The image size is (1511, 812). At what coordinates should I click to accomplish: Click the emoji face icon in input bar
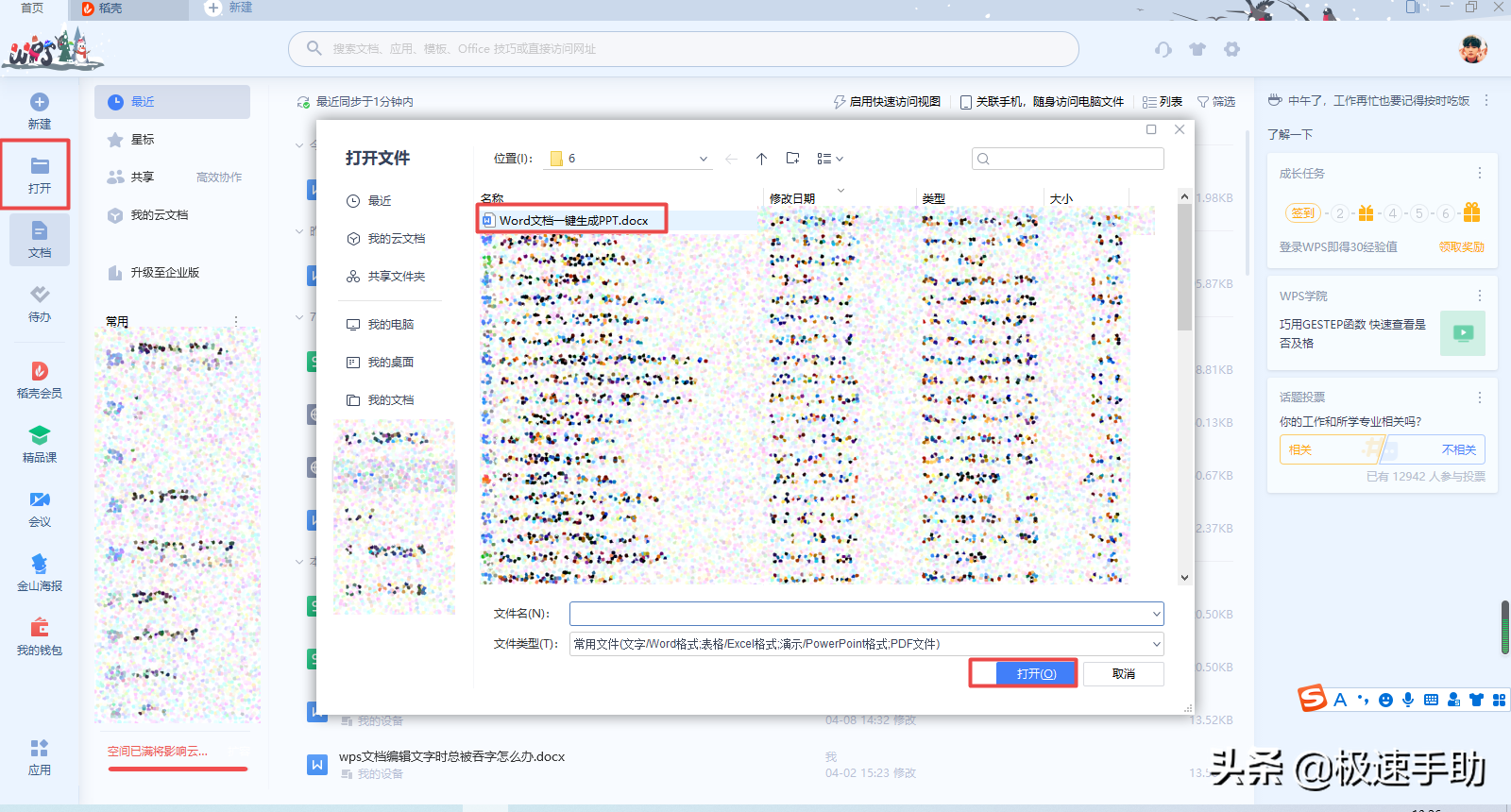click(1385, 700)
